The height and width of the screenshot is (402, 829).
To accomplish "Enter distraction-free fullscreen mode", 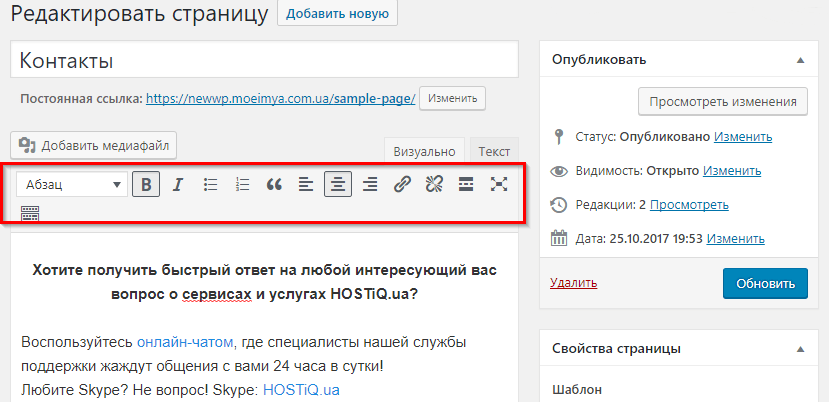I will tap(498, 184).
